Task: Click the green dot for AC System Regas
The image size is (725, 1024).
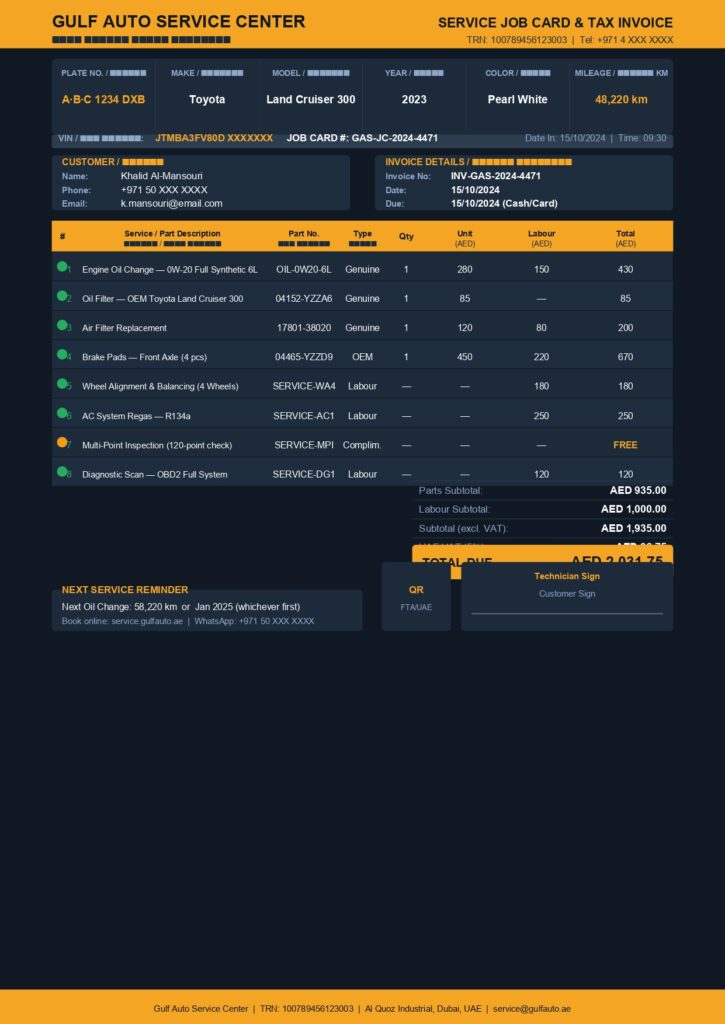Action: (62, 413)
